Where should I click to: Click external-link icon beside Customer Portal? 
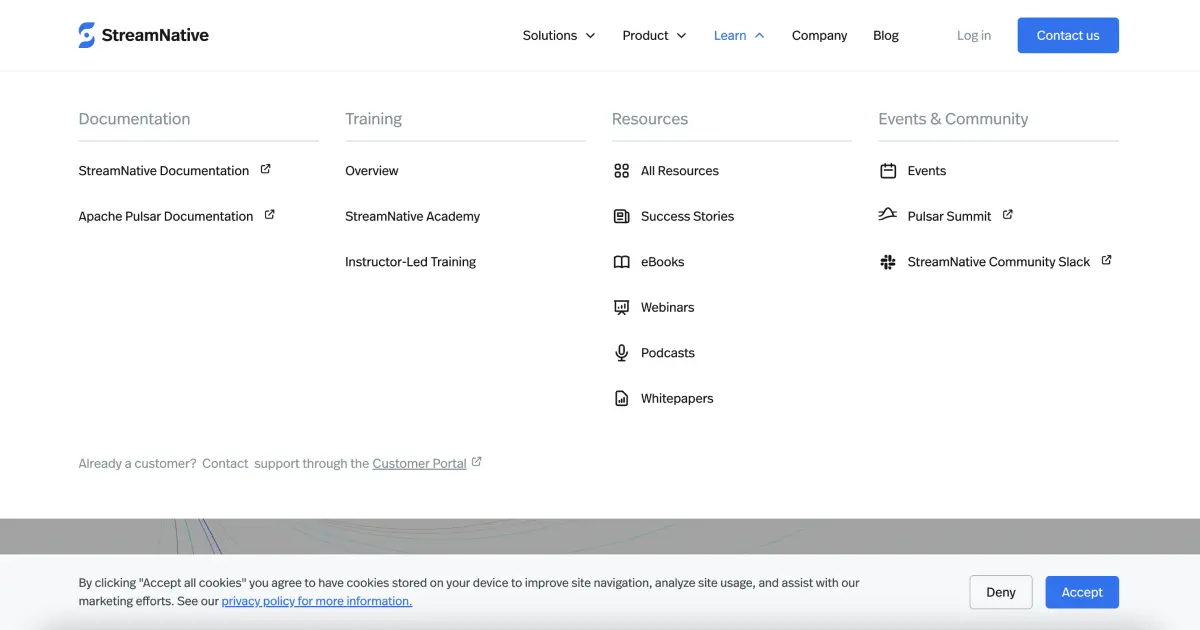(477, 462)
